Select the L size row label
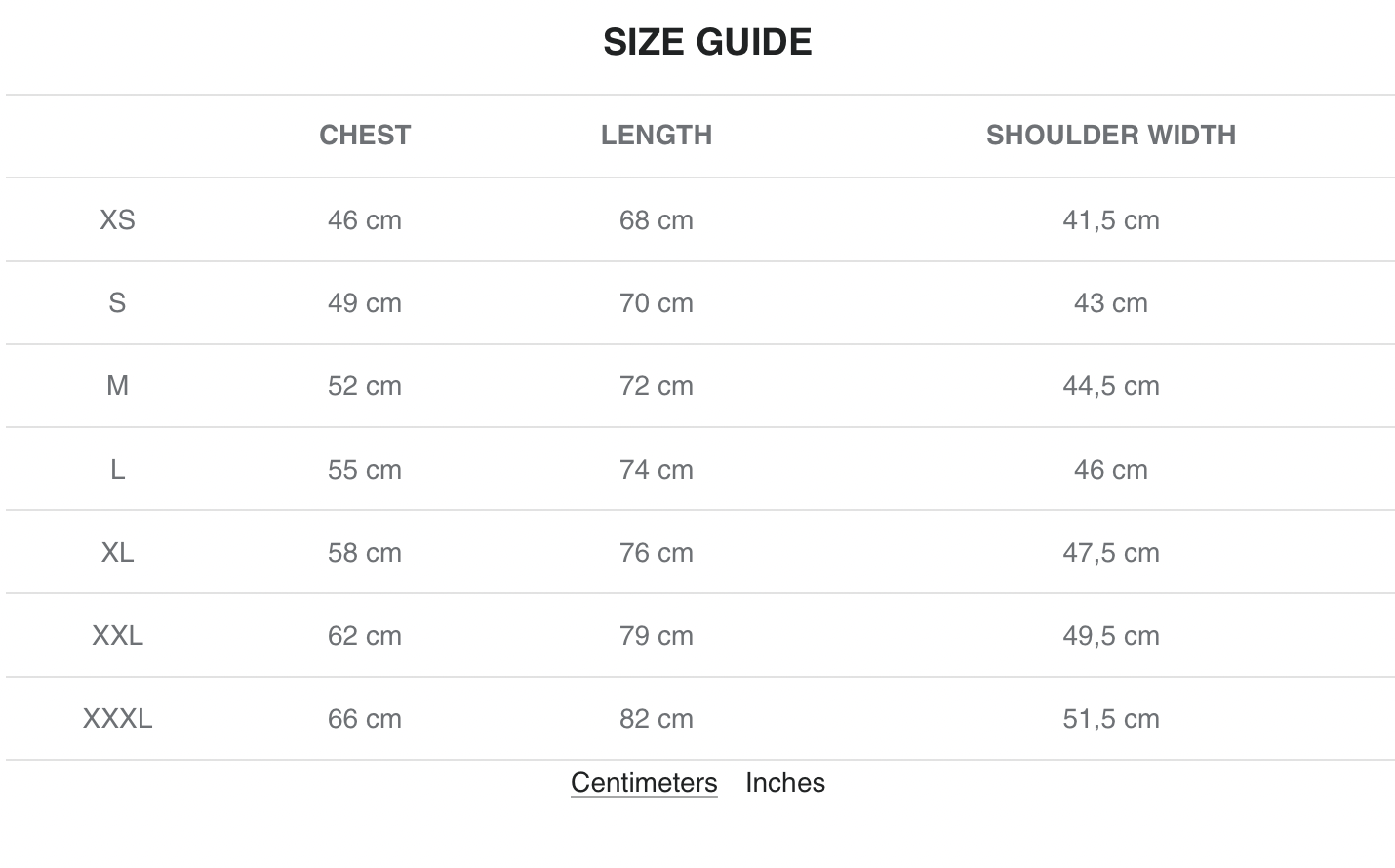The width and height of the screenshot is (1395, 868). [x=117, y=469]
